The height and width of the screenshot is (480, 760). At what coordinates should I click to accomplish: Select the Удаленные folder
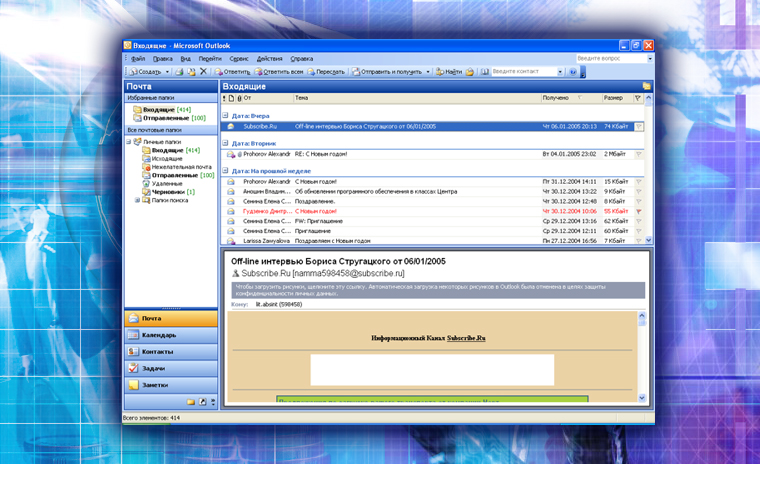pos(162,183)
